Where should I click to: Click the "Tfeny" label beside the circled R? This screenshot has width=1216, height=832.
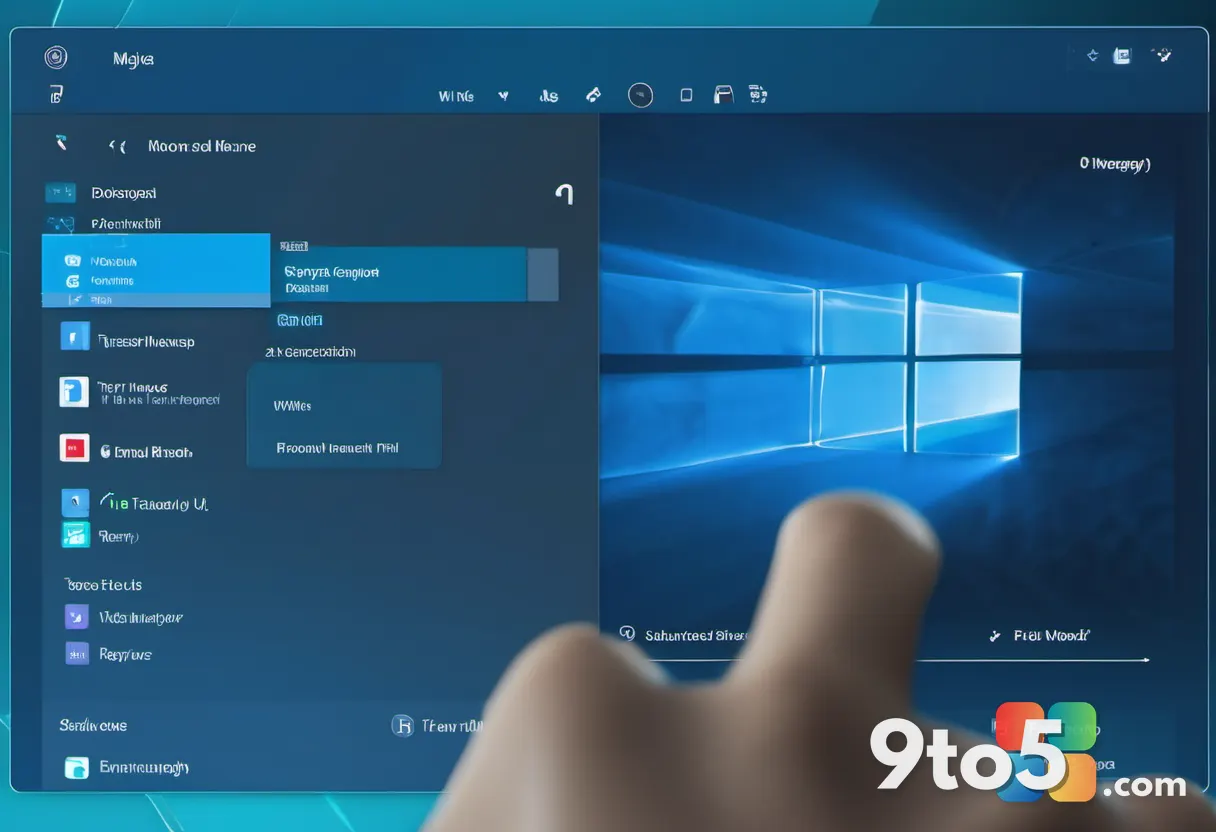(450, 726)
